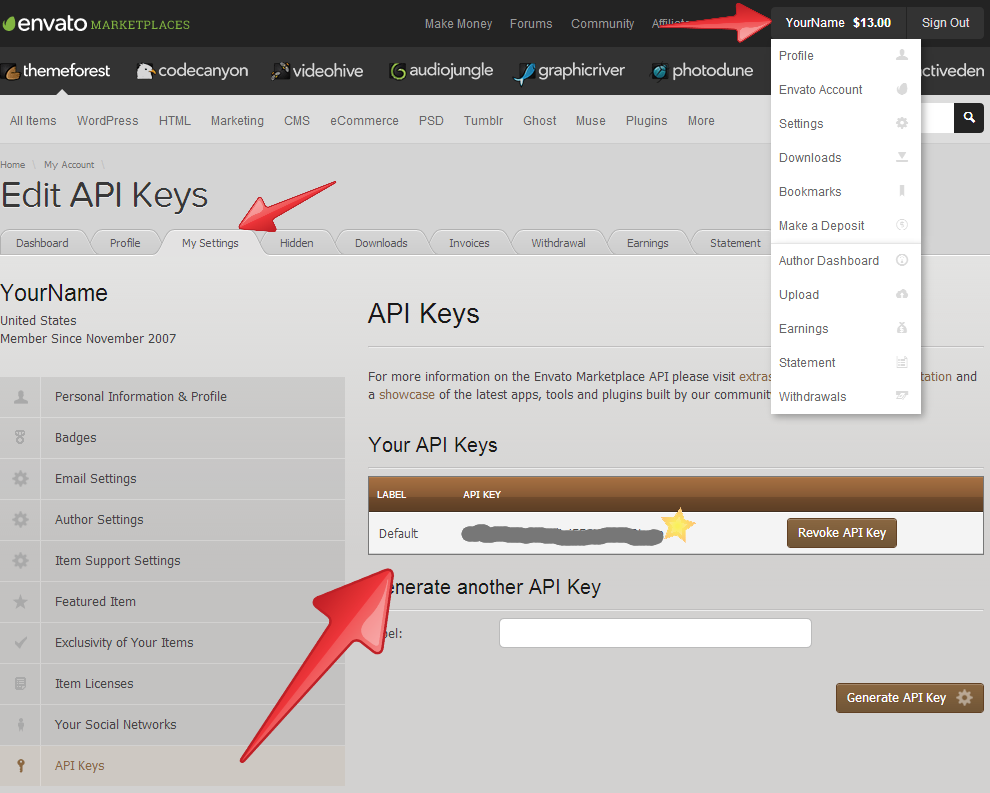The image size is (990, 793).
Task: Click banknote icon beside Withdrawals
Action: [902, 395]
